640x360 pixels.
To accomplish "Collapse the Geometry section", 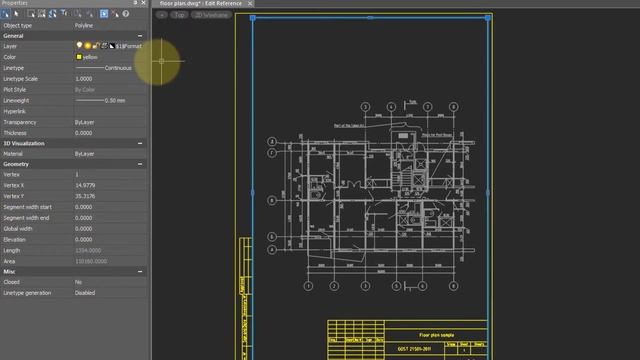I will (x=140, y=164).
